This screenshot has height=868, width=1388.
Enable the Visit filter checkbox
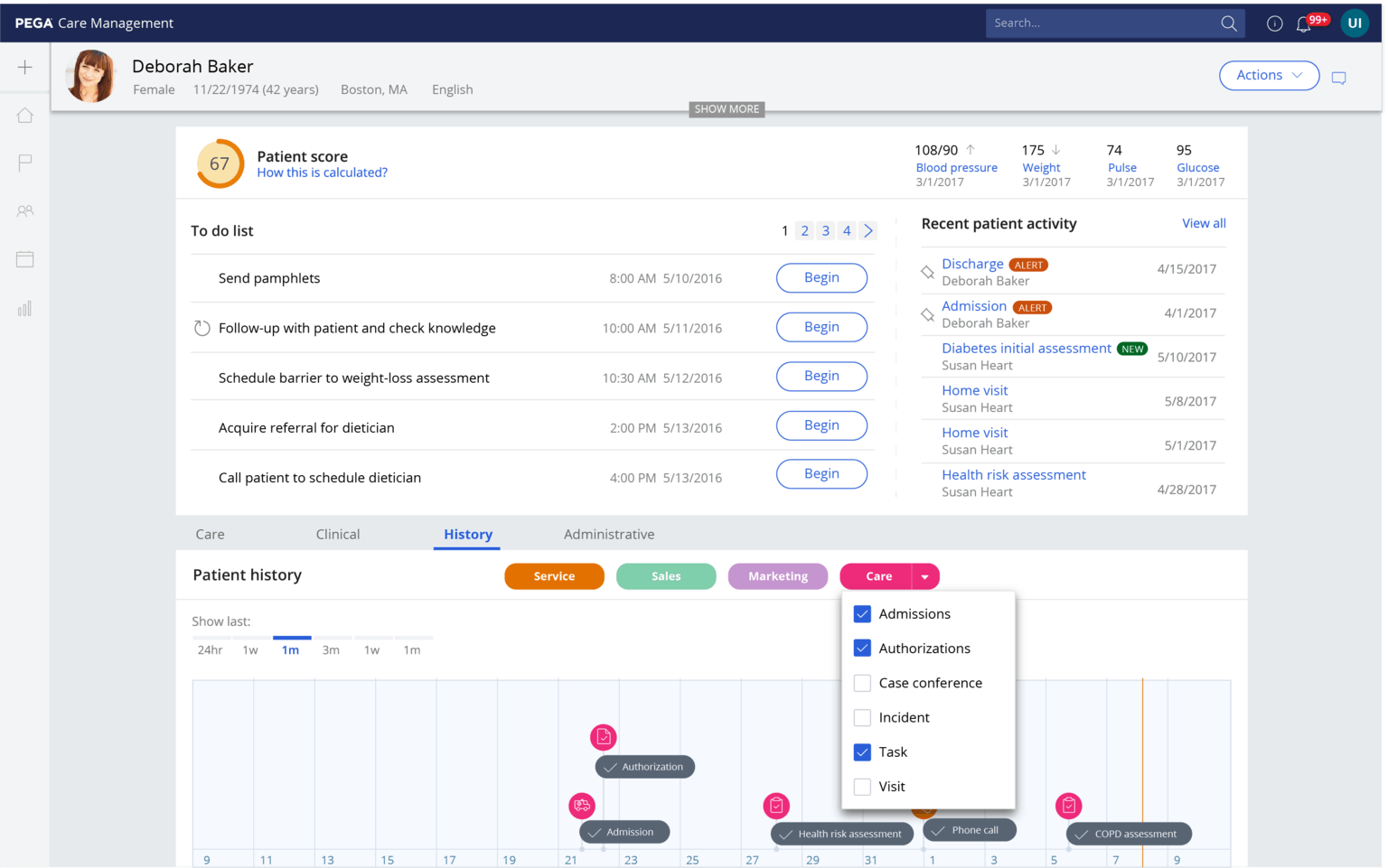click(x=862, y=786)
